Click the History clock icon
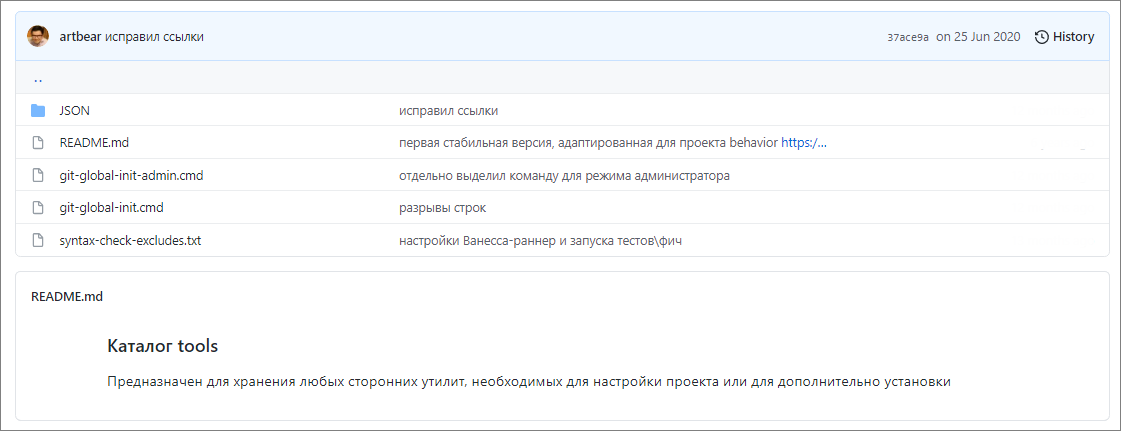 [x=1041, y=37]
